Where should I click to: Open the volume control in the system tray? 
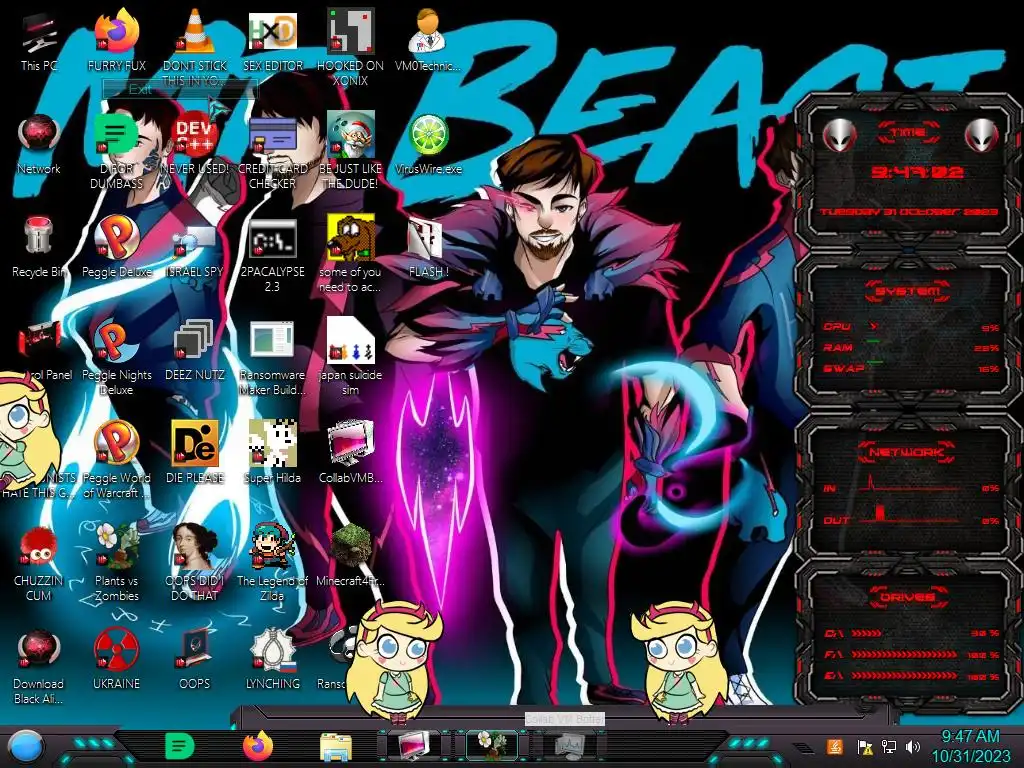[x=913, y=746]
